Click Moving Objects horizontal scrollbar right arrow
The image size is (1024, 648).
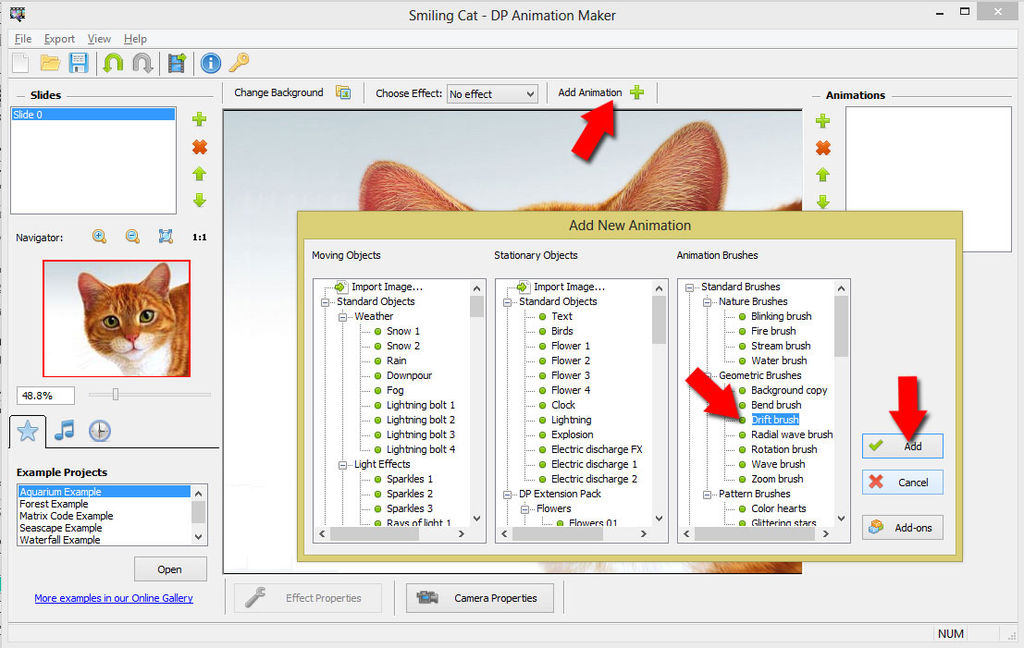tap(462, 534)
